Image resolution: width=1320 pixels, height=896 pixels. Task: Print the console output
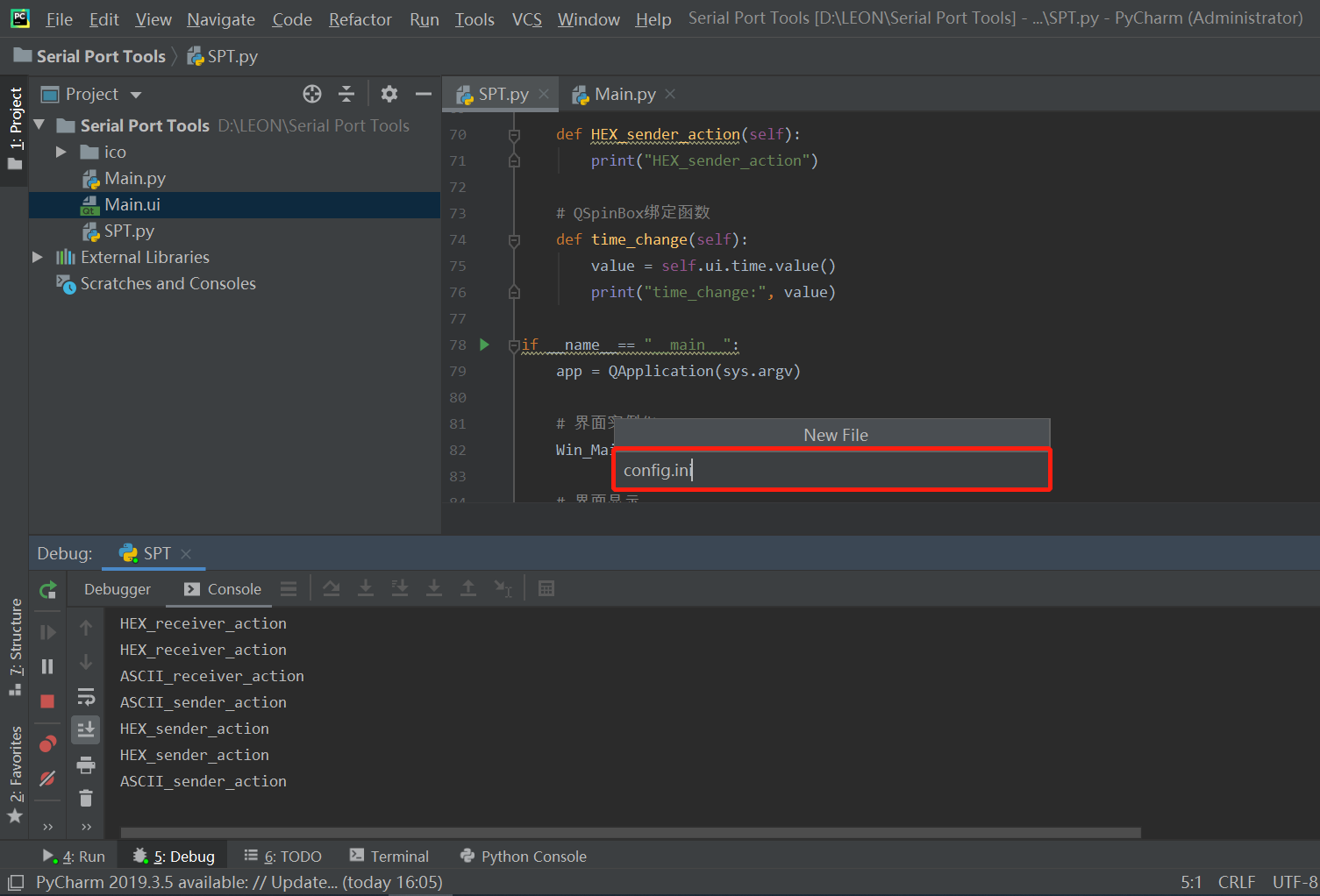[x=86, y=764]
